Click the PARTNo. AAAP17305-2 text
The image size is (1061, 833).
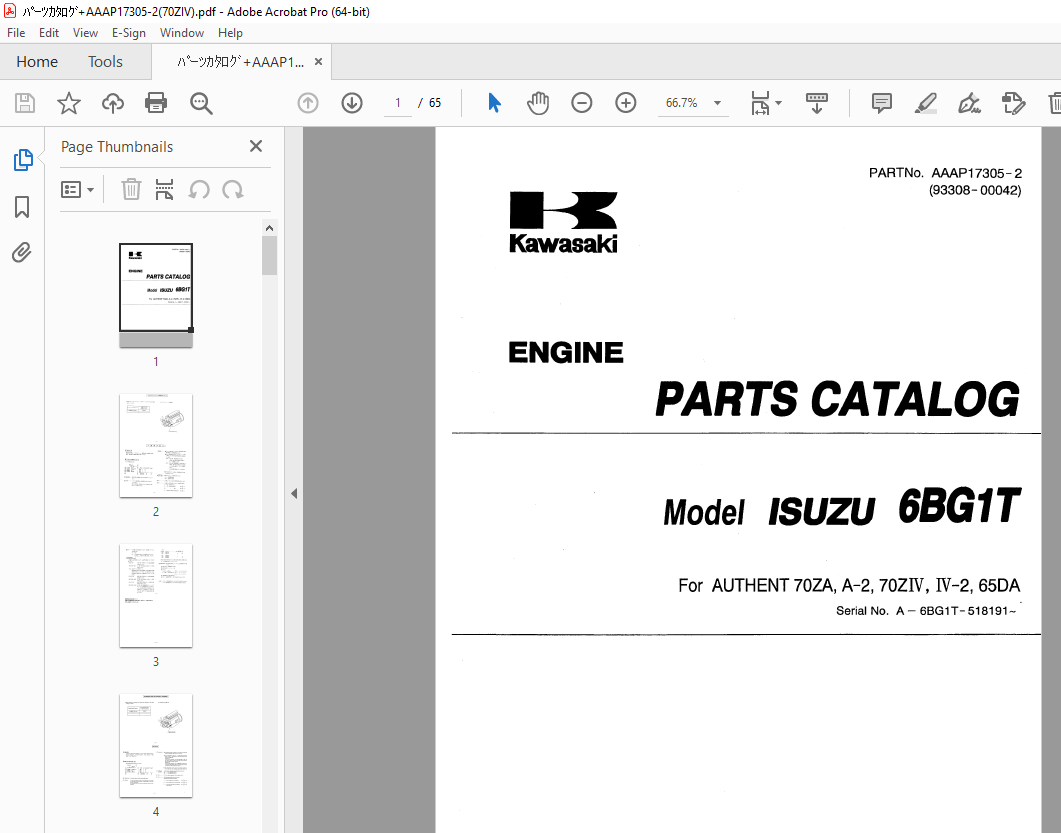[x=945, y=173]
